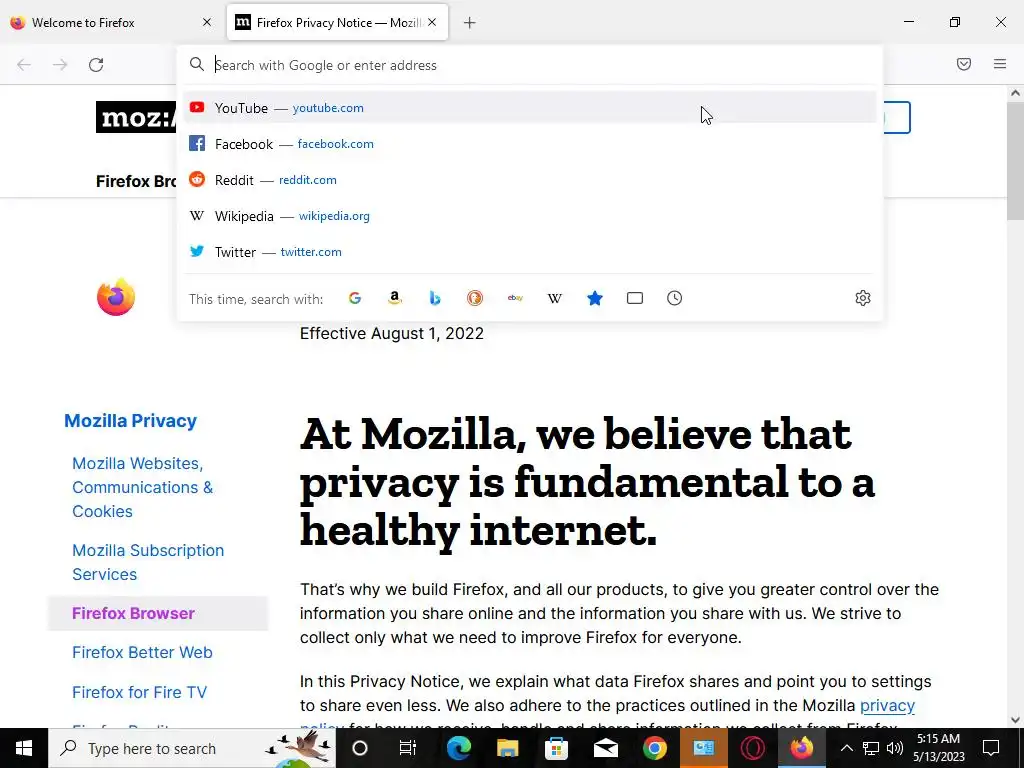Click the taskbar search box
The image size is (1024, 768).
pos(192,748)
